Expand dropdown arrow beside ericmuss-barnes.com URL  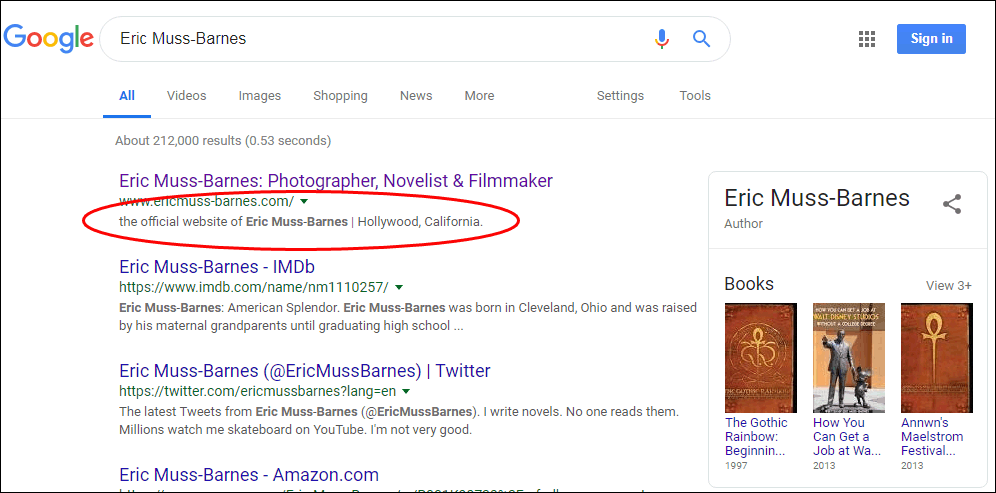coord(304,202)
